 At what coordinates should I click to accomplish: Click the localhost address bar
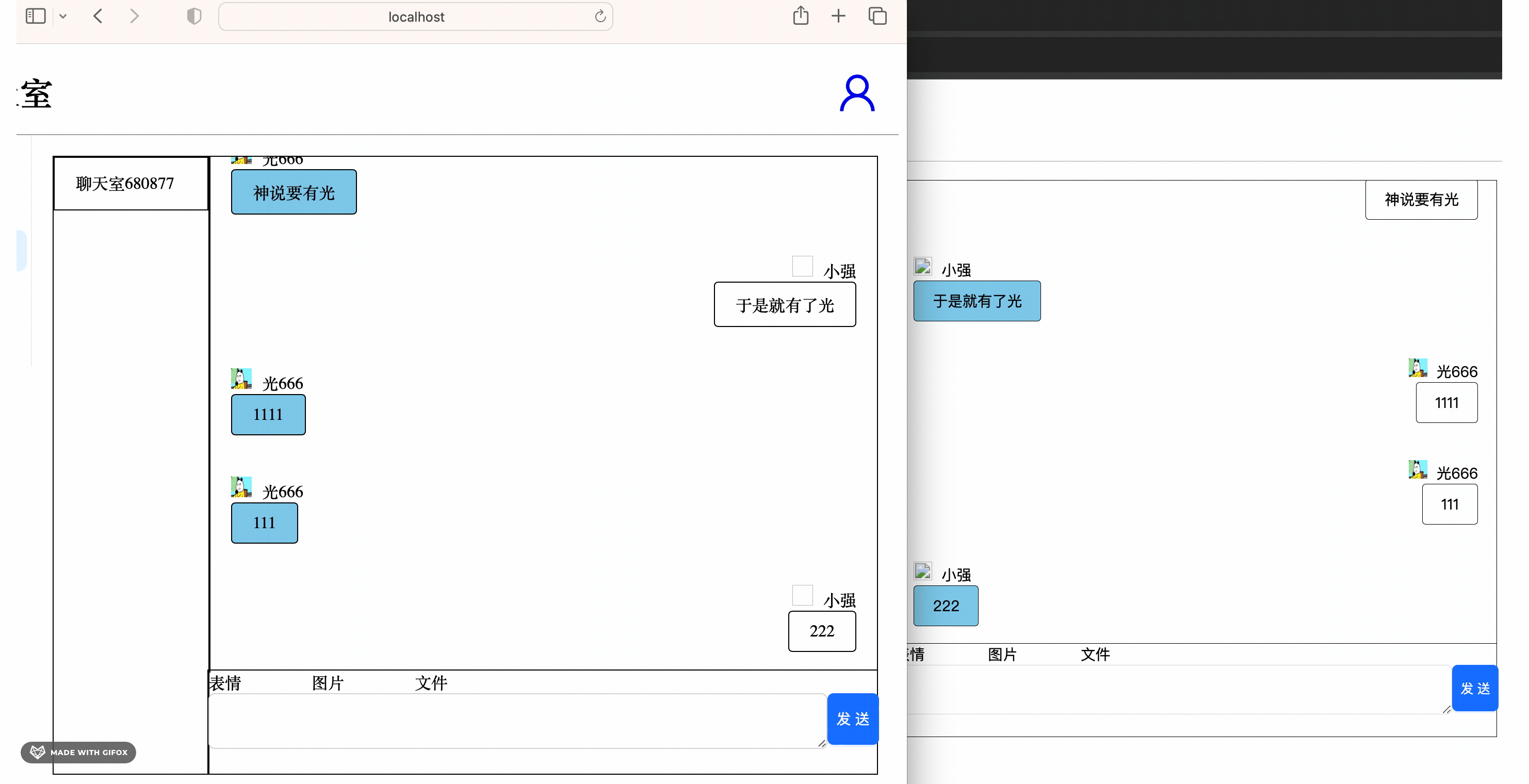415,17
